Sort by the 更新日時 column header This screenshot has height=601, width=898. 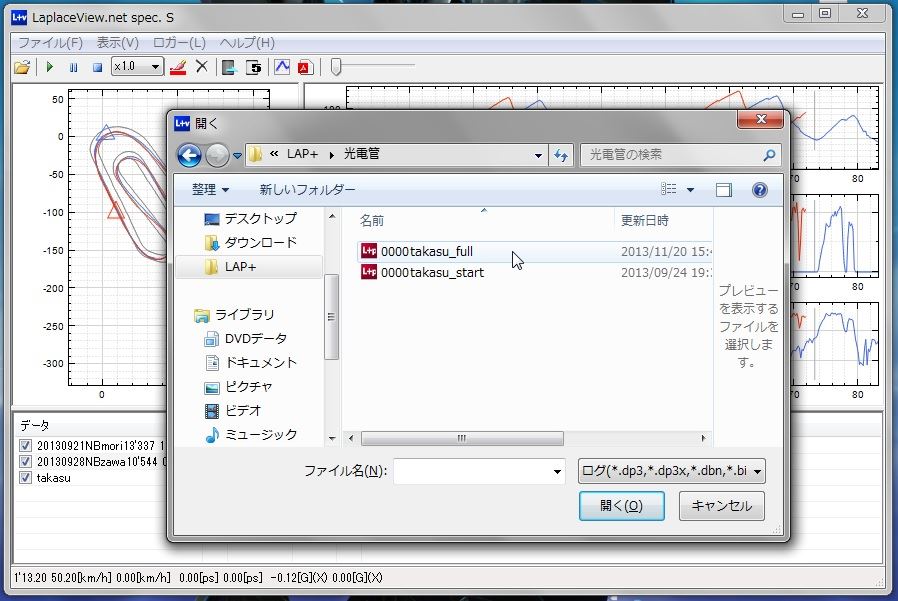[x=645, y=221]
